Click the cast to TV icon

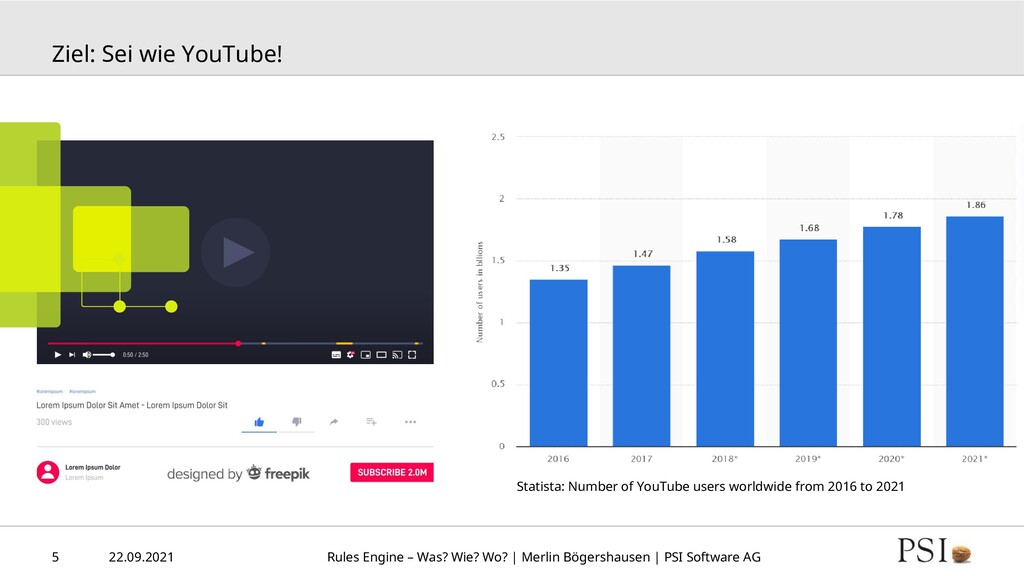click(397, 355)
